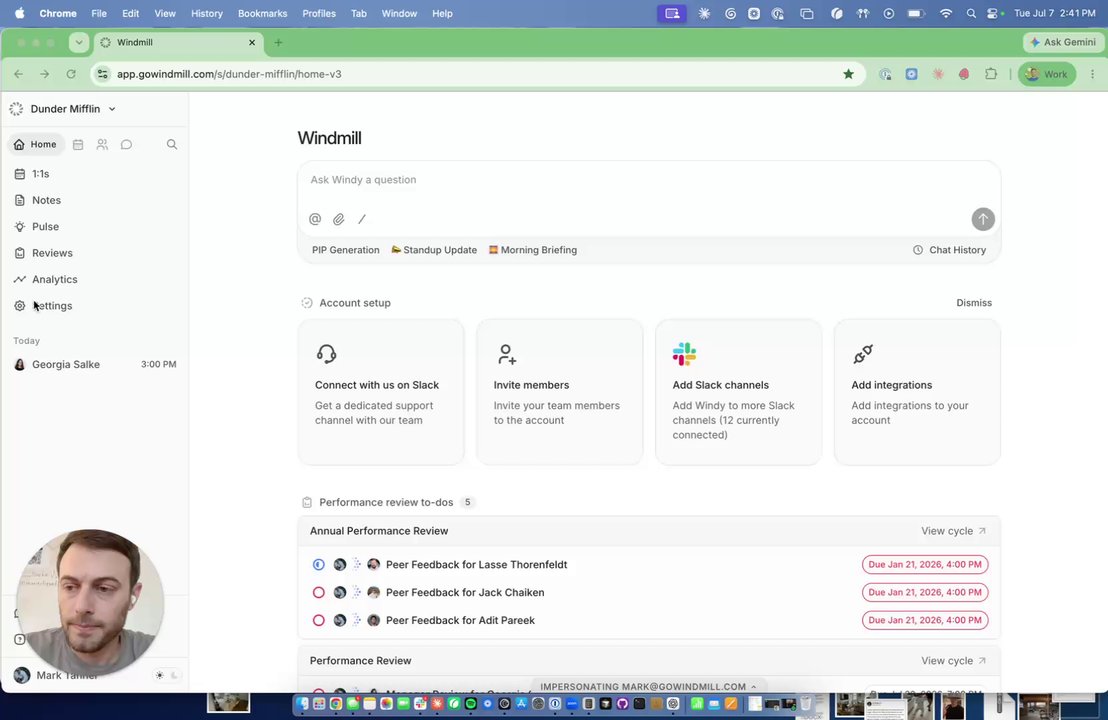This screenshot has width=1108, height=720.
Task: Close the Windmill tab
Action: click(x=252, y=42)
